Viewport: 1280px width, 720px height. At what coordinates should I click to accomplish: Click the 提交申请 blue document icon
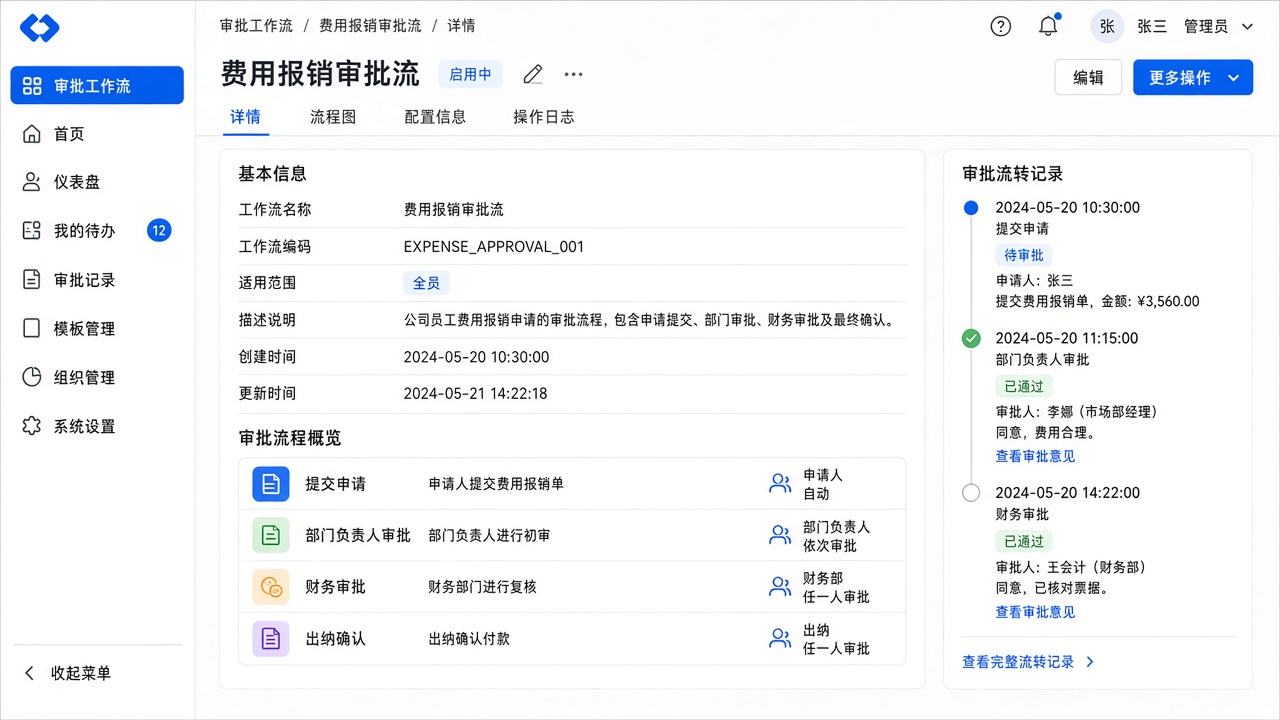pos(270,484)
